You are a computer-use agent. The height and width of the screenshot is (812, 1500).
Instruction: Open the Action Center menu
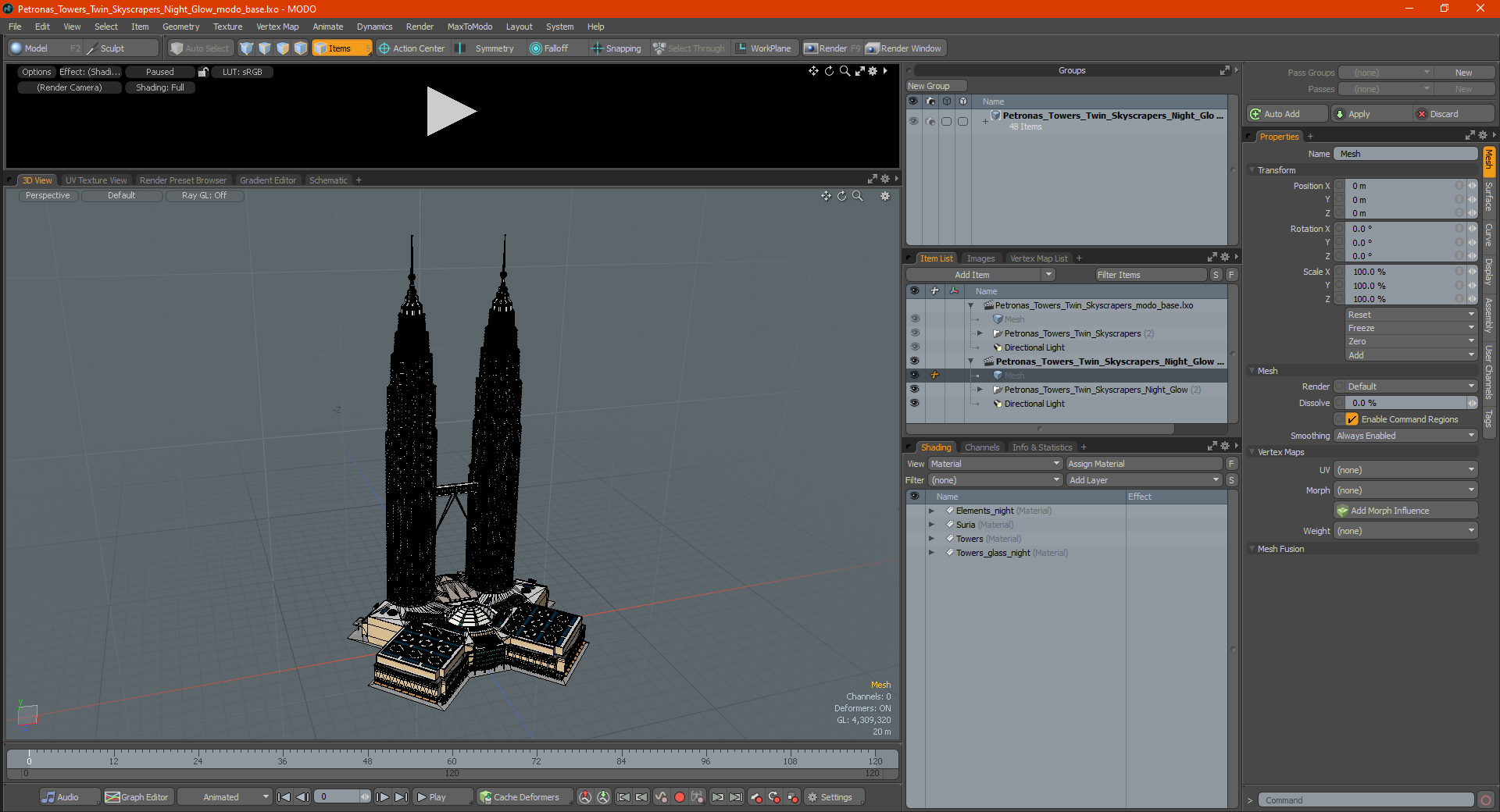[x=412, y=48]
